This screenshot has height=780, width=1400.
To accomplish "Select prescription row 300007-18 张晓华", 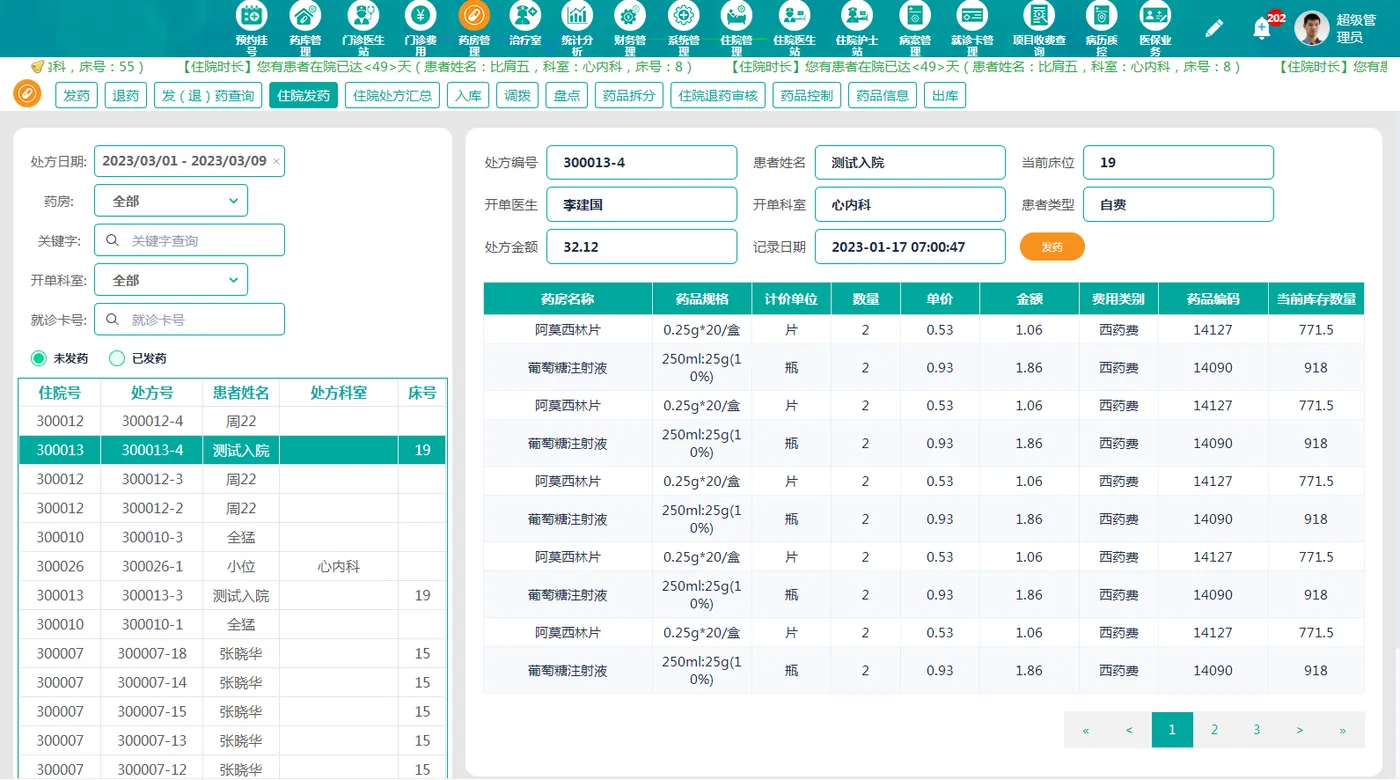I will 232,653.
